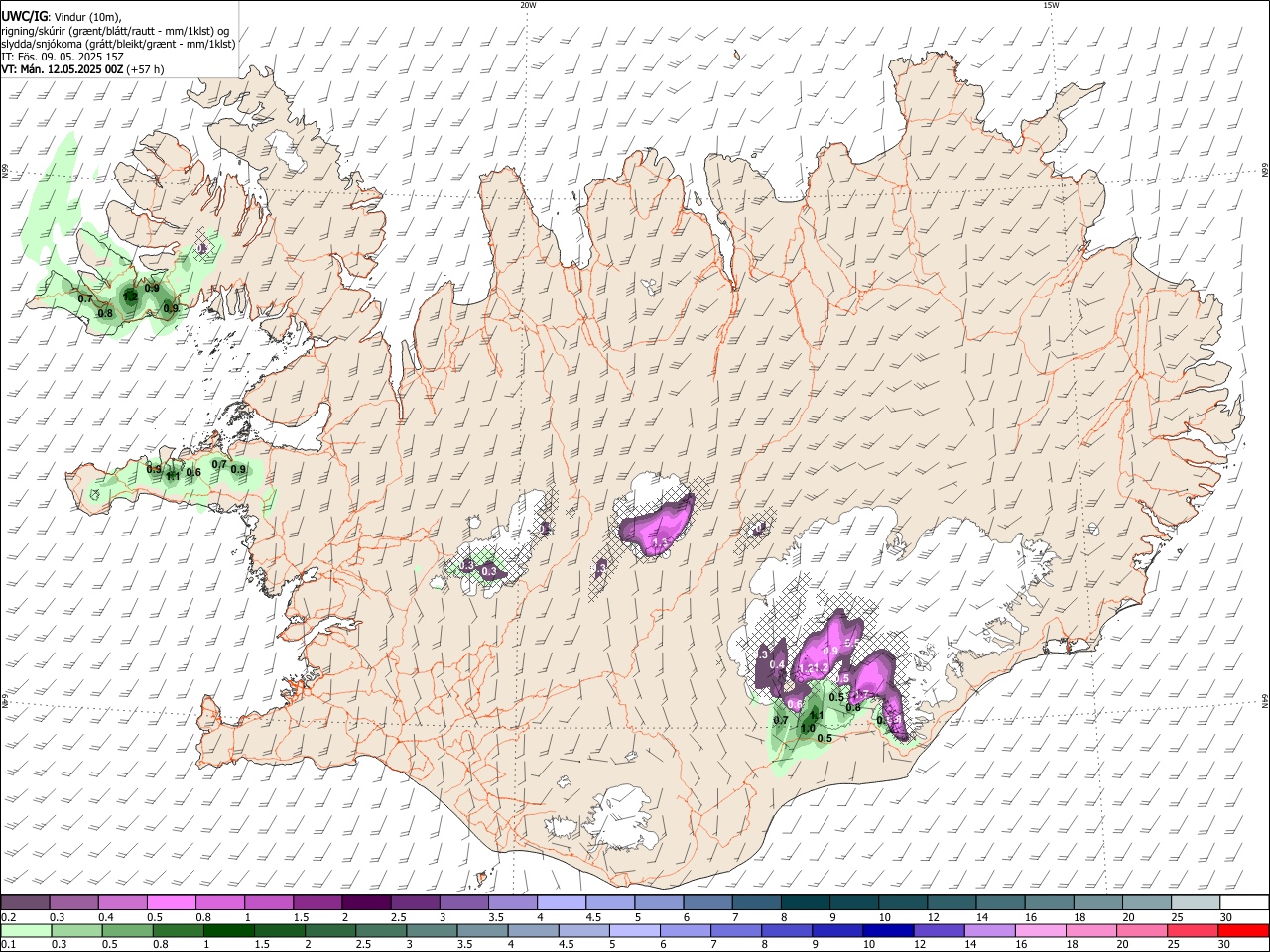Screen dimensions: 1270x952
Task: Select the bright magenta swatch labeled 0.5 in snow row
Action: (x=172, y=902)
